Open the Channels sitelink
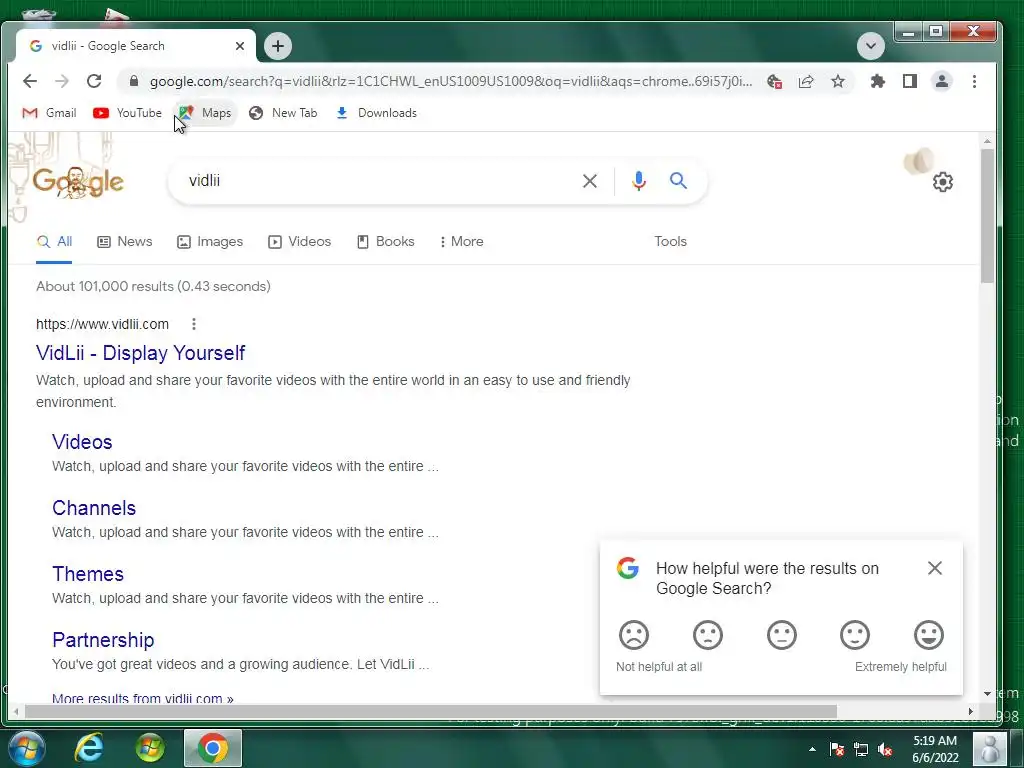 pos(94,508)
